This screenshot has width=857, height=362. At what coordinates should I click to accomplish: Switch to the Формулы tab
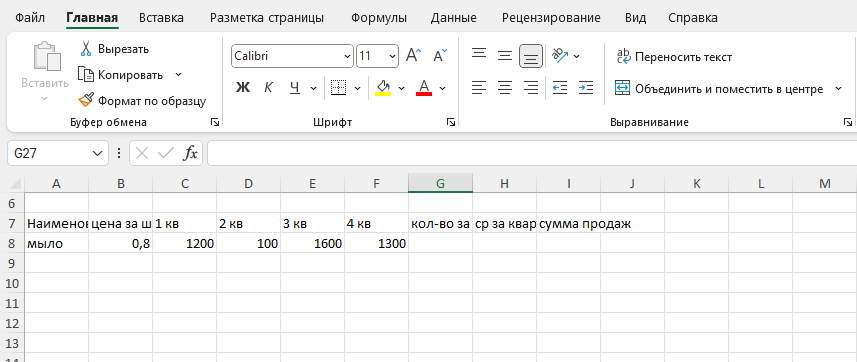pos(379,18)
